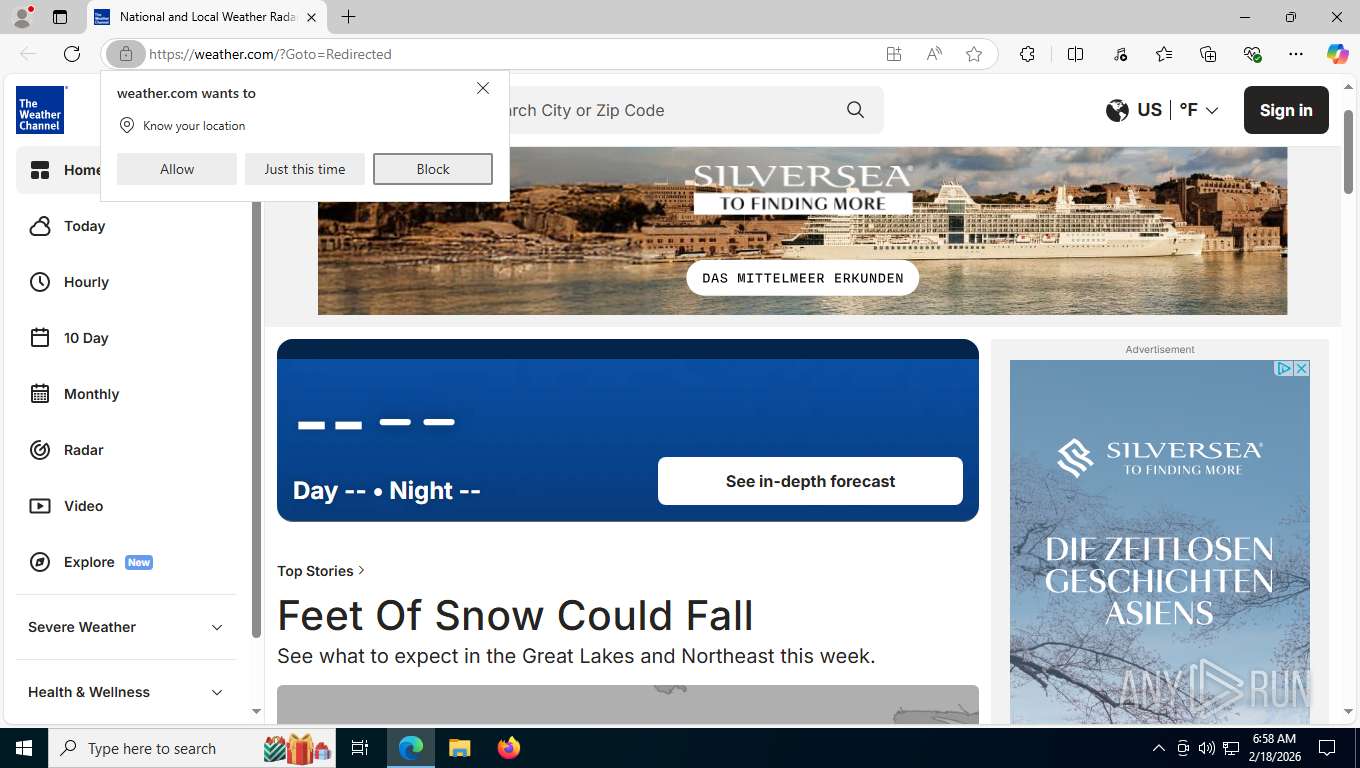Viewport: 1360px width, 768px height.
Task: Show hidden tray icons chevron
Action: (x=1159, y=748)
